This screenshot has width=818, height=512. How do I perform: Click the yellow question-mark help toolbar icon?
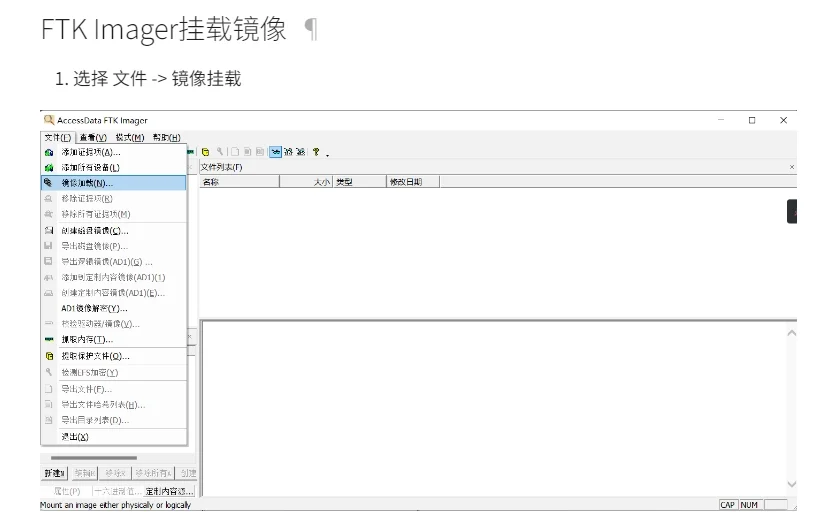[316, 152]
